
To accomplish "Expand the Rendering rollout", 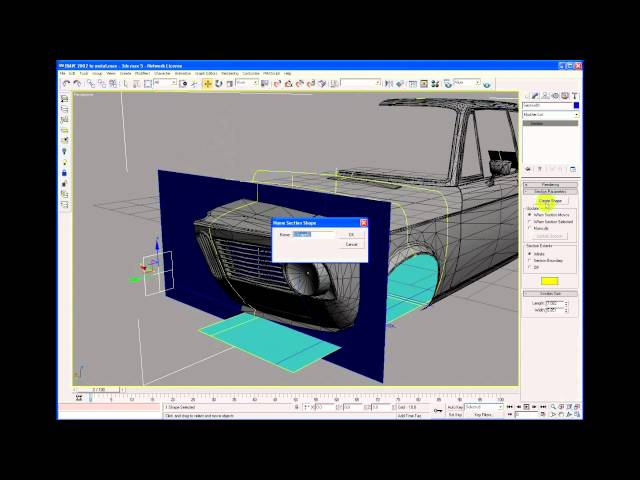I will pyautogui.click(x=550, y=184).
